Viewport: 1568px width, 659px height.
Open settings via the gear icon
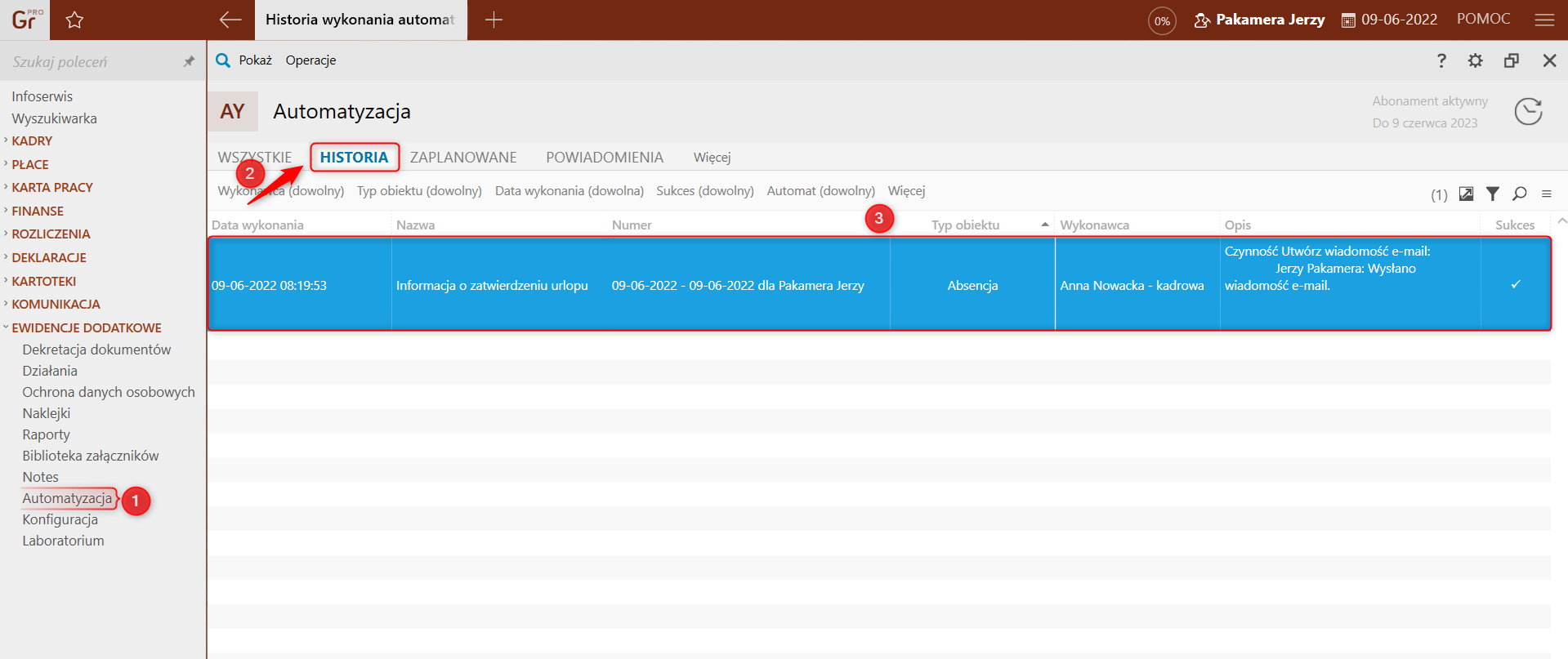(x=1475, y=60)
